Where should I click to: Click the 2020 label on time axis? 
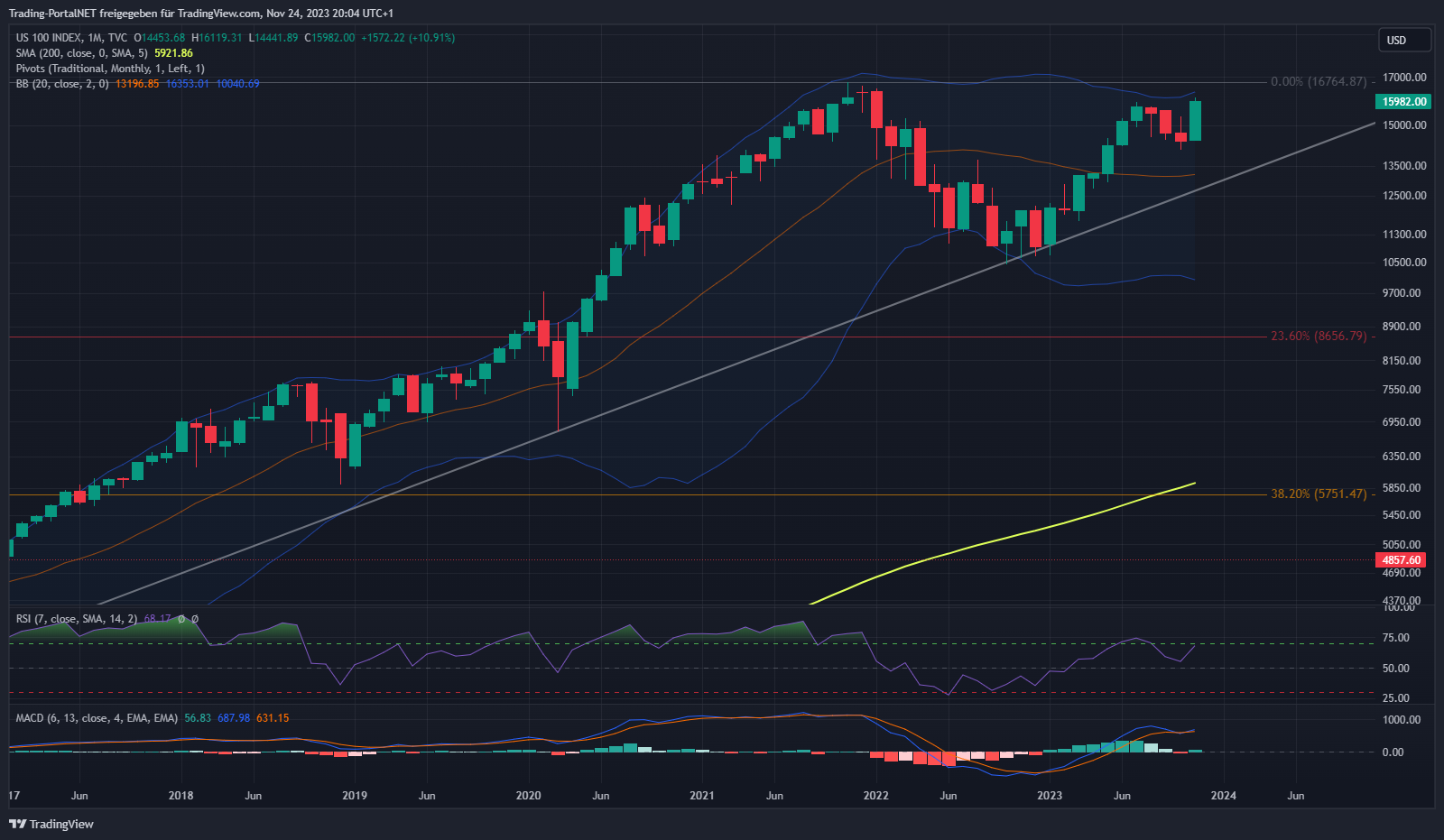[528, 796]
